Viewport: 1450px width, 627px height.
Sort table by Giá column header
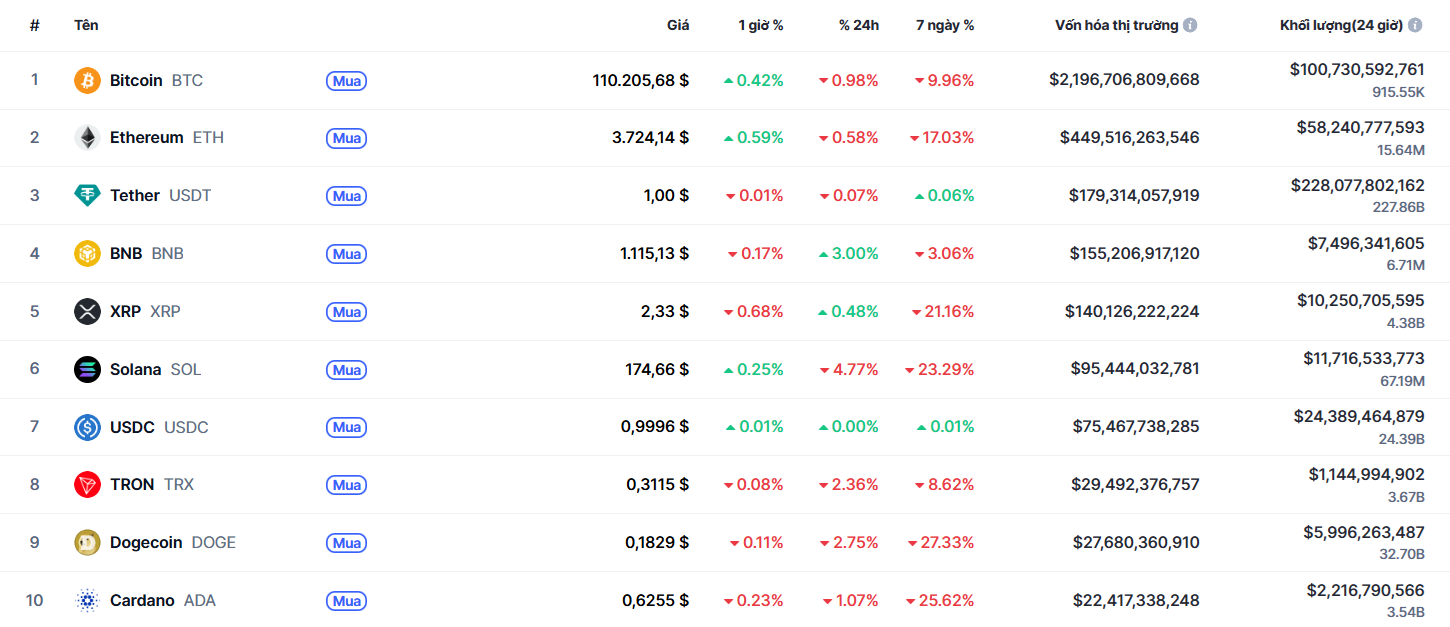678,25
